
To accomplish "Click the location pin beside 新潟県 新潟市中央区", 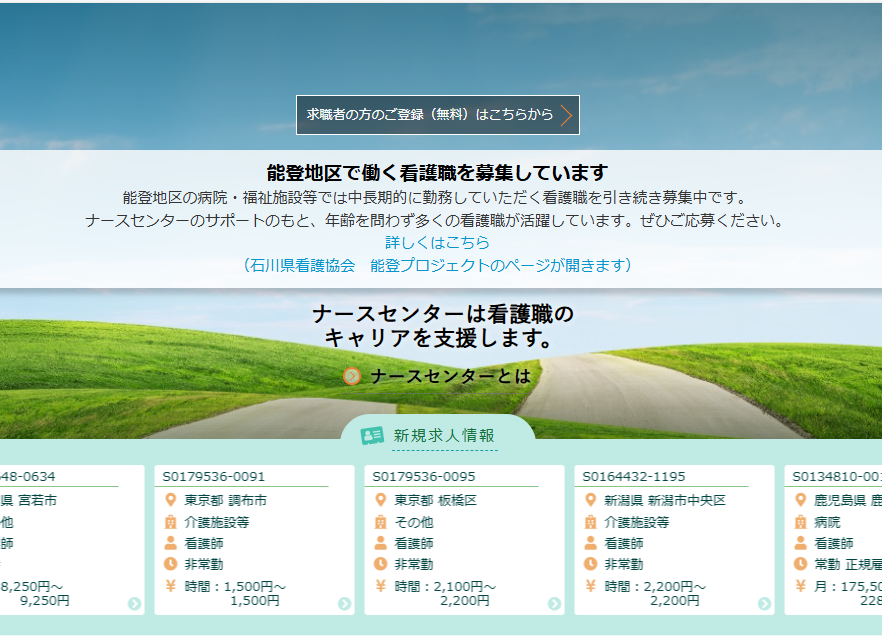I will coord(591,500).
